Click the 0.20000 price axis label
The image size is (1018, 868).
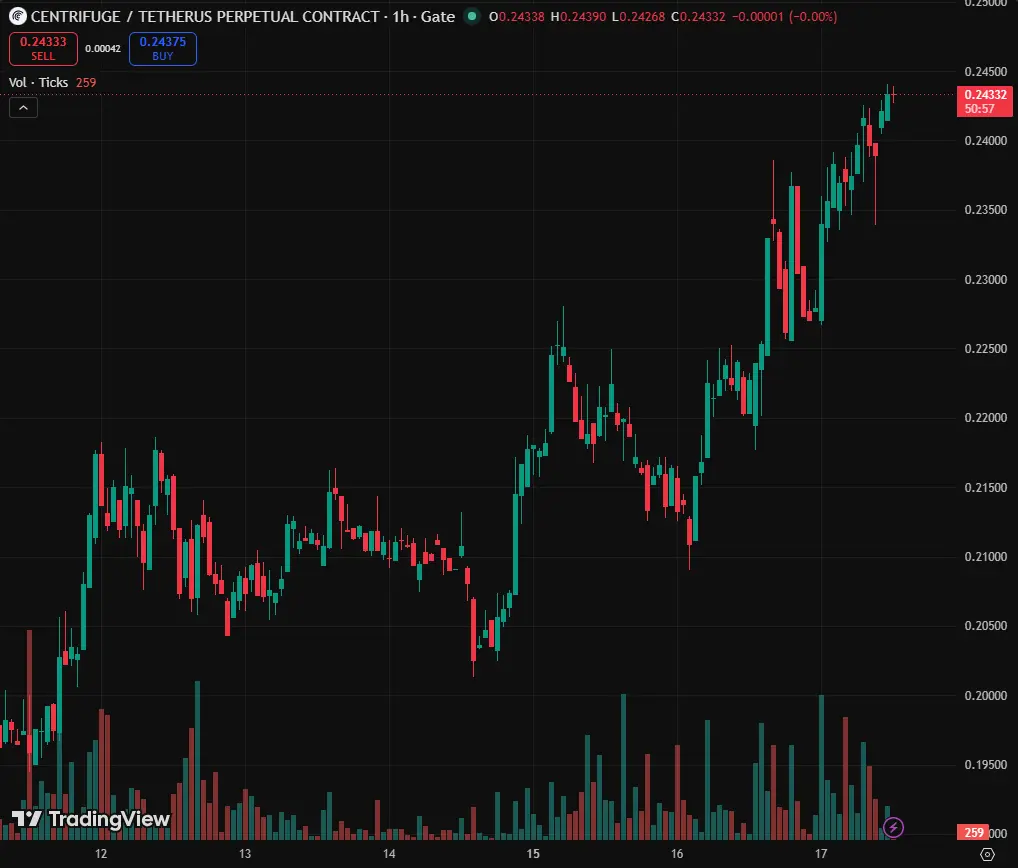click(986, 695)
